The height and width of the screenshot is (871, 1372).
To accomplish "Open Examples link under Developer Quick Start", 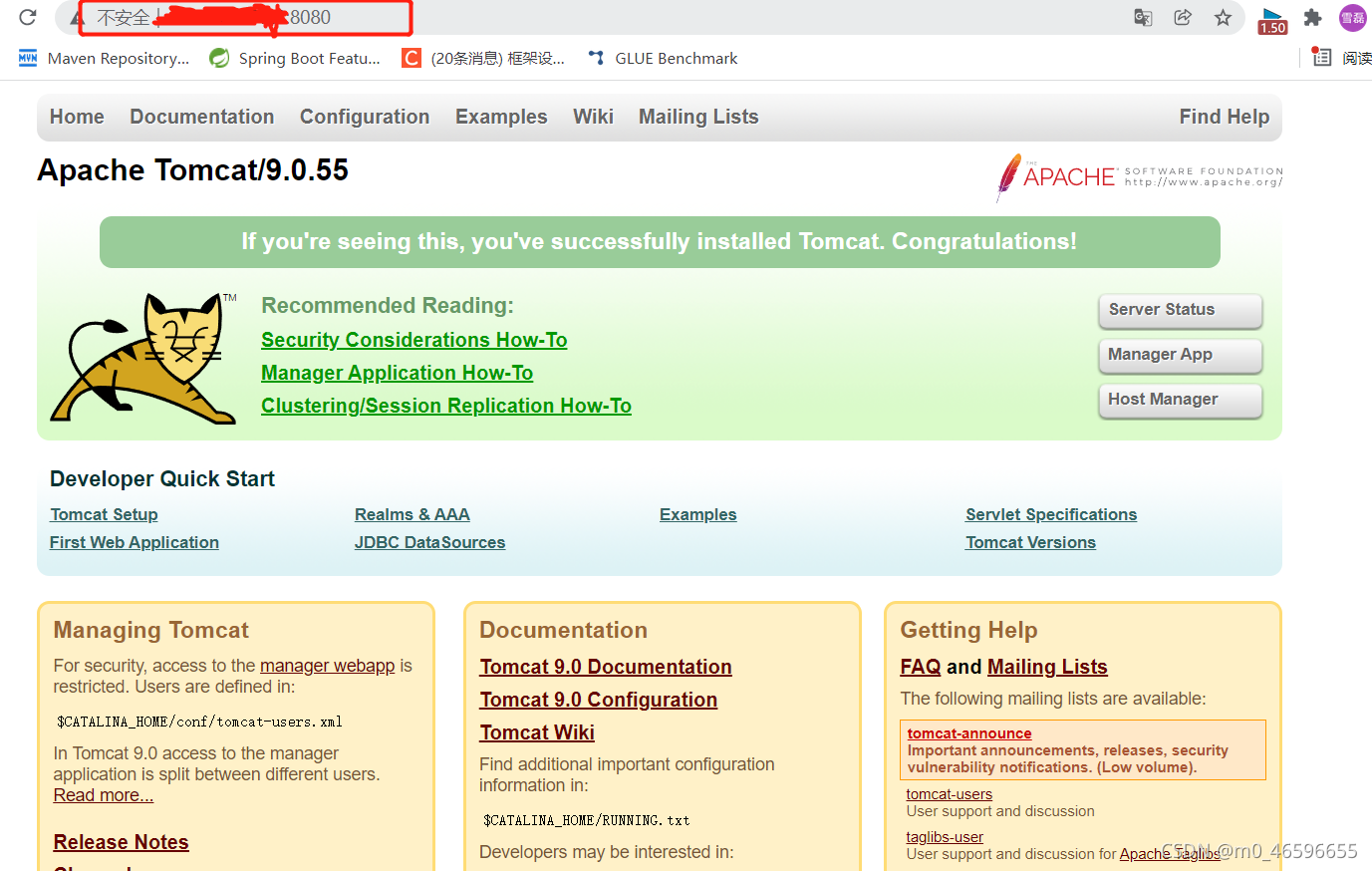I will click(x=698, y=514).
